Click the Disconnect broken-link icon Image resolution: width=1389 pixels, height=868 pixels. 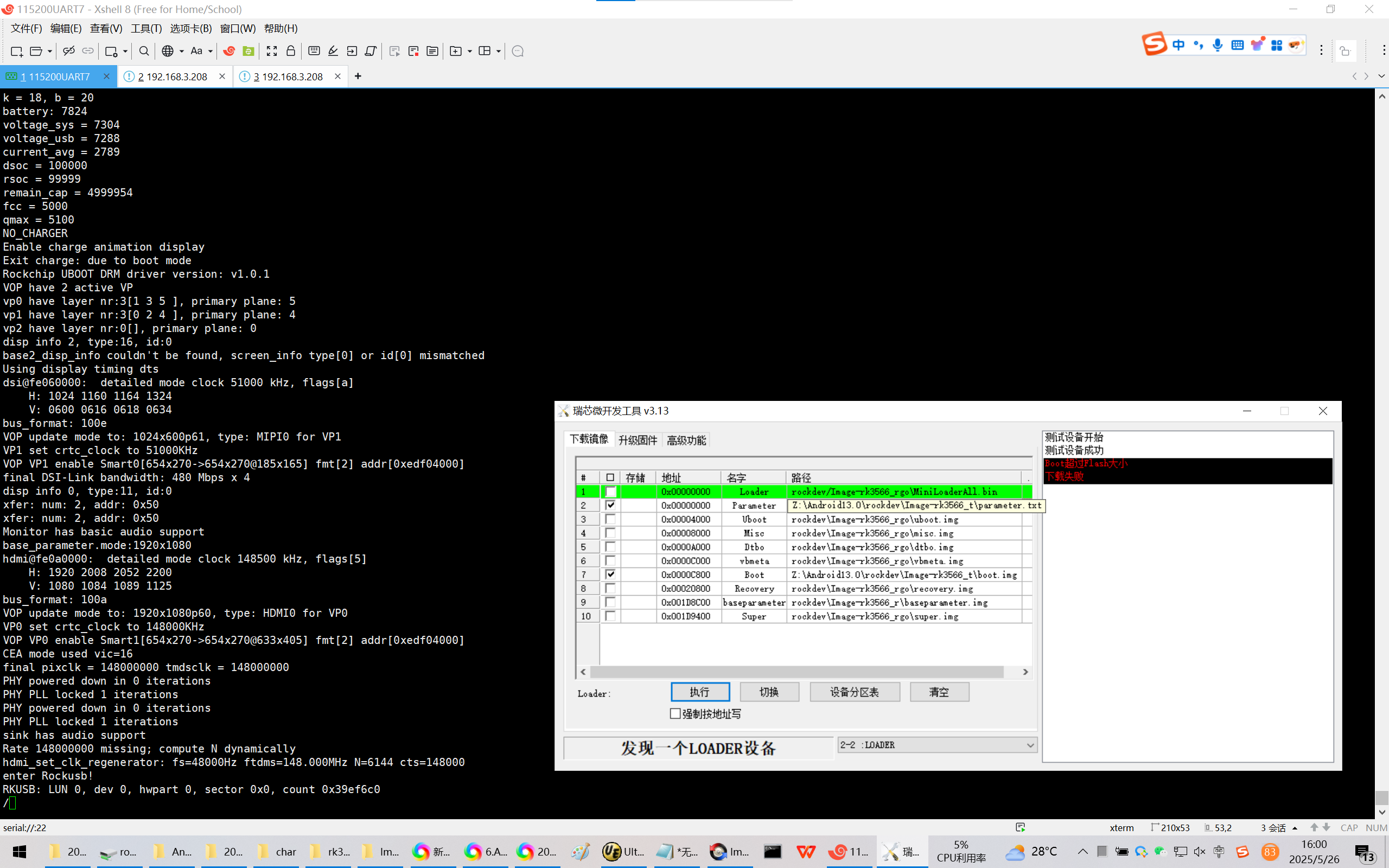pos(68,51)
